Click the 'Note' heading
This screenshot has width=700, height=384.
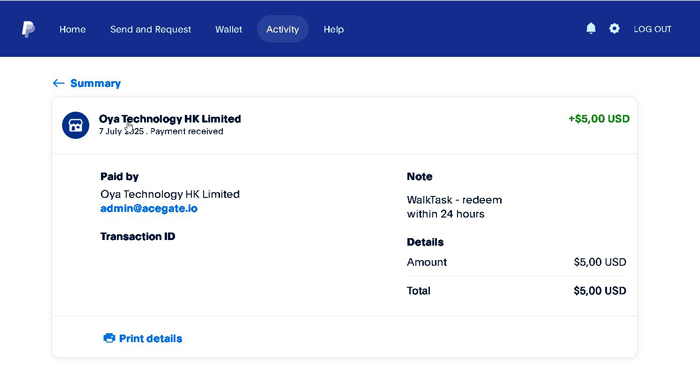419,176
